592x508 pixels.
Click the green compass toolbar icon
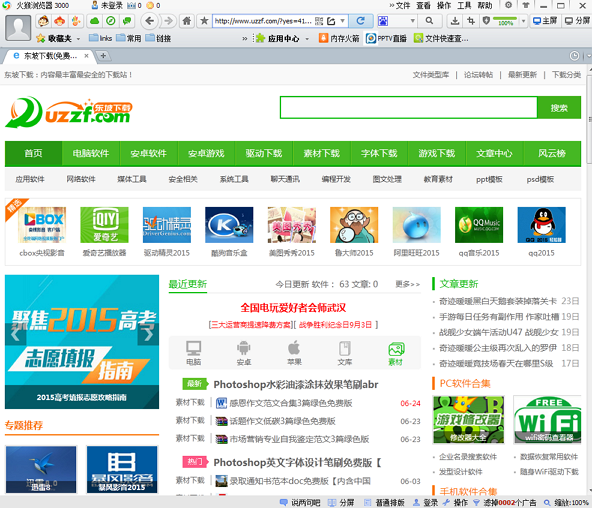pos(111,21)
